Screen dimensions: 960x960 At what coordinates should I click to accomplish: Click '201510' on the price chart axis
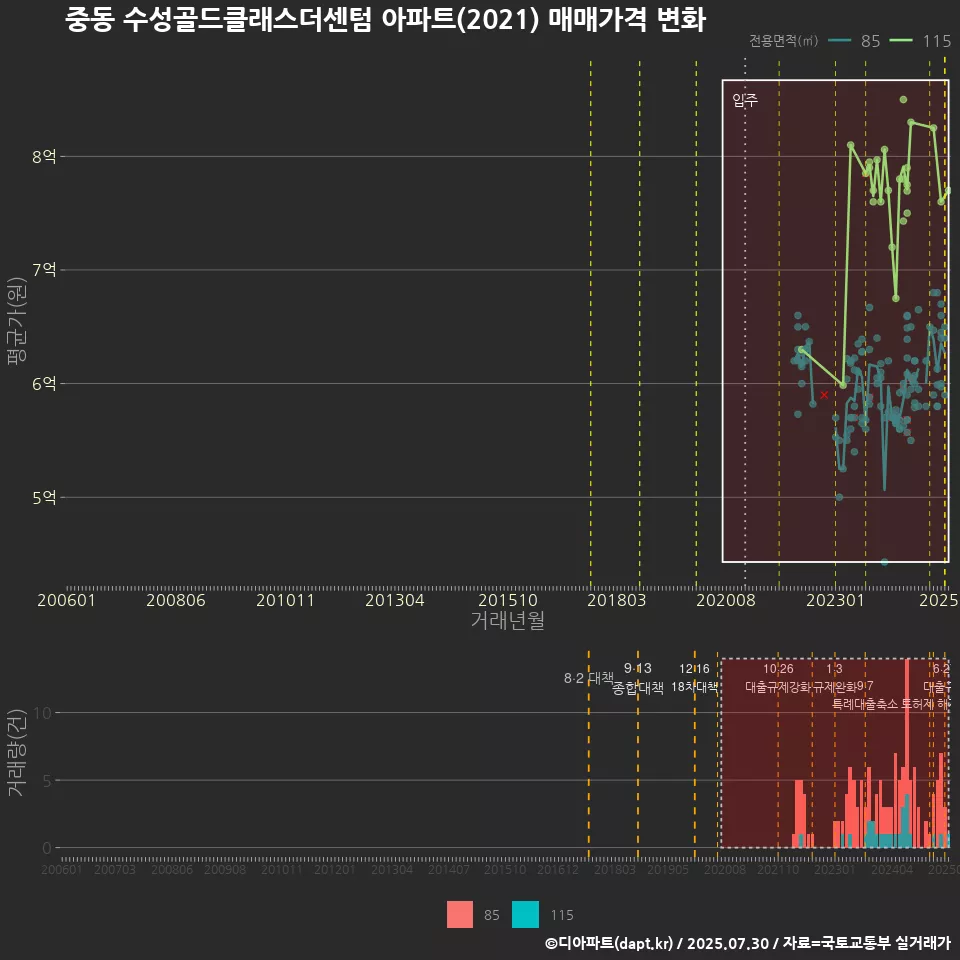pyautogui.click(x=508, y=600)
